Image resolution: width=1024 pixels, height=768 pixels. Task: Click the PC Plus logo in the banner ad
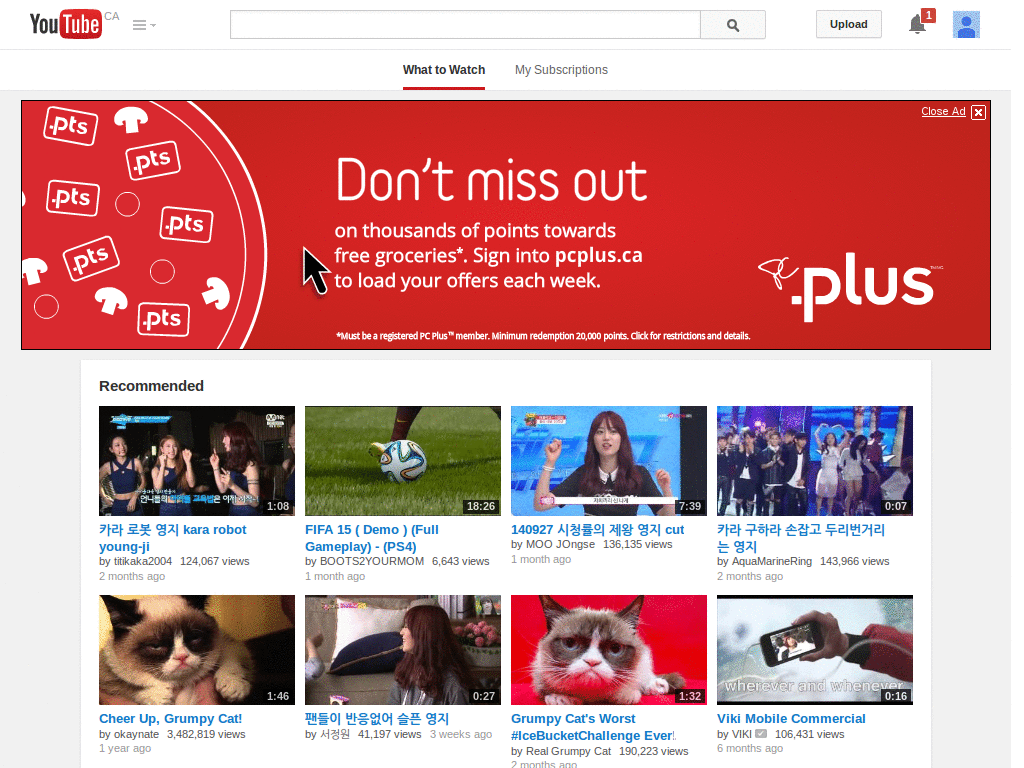click(851, 286)
